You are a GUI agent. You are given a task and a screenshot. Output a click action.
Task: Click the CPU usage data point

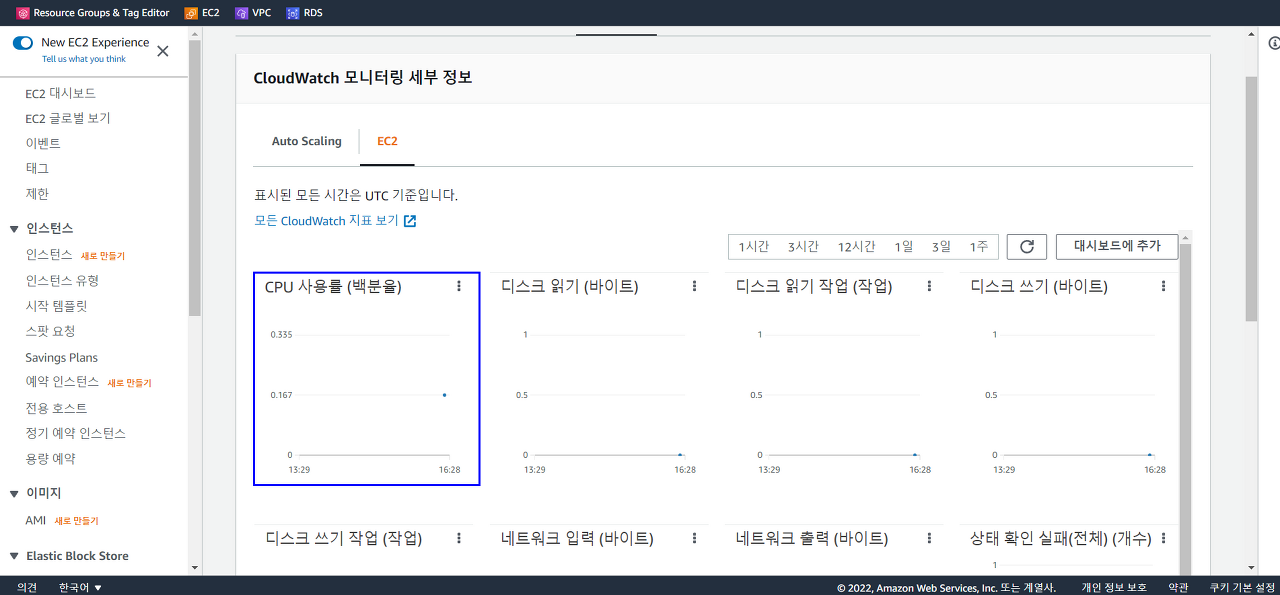(x=444, y=395)
